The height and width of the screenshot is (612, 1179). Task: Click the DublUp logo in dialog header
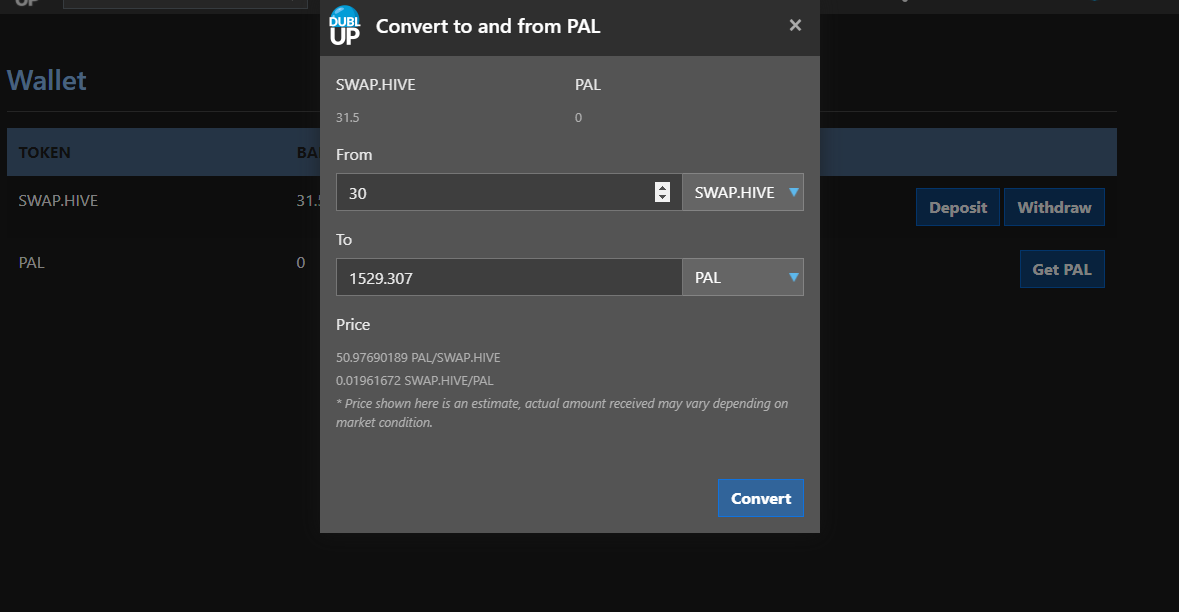pos(345,26)
